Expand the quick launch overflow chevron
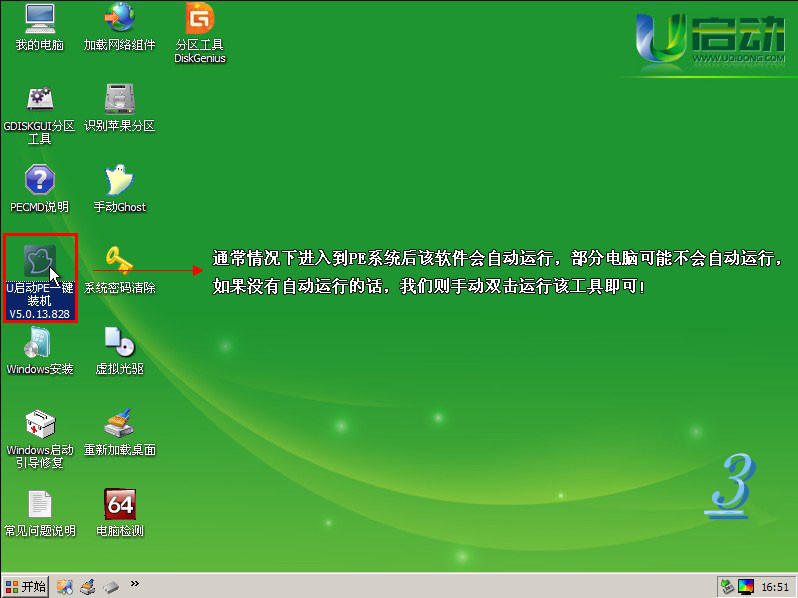798x598 pixels. [135, 583]
